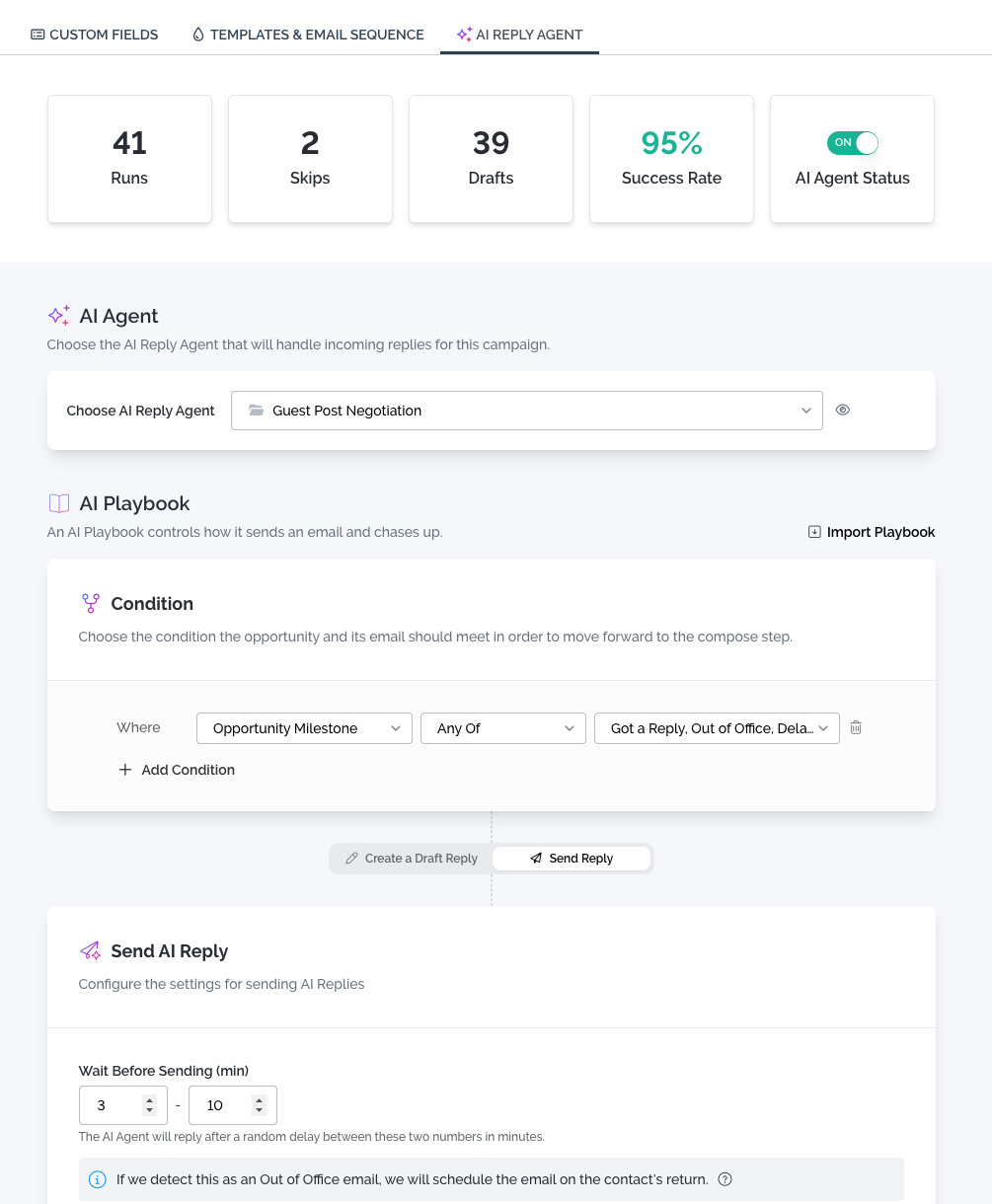Click the folder icon in agent dropdown
Image resolution: width=992 pixels, height=1204 pixels.
pos(257,411)
